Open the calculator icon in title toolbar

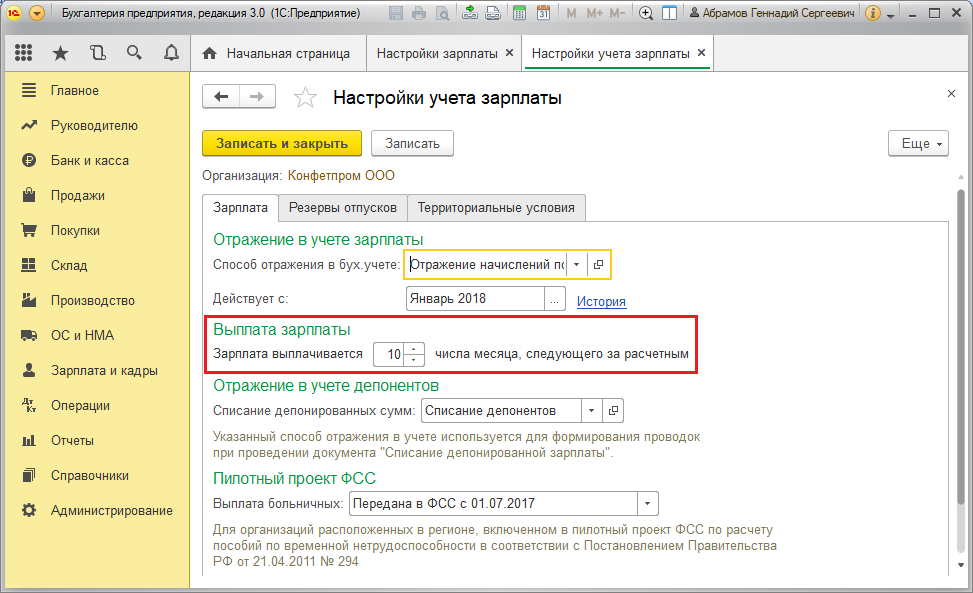519,12
